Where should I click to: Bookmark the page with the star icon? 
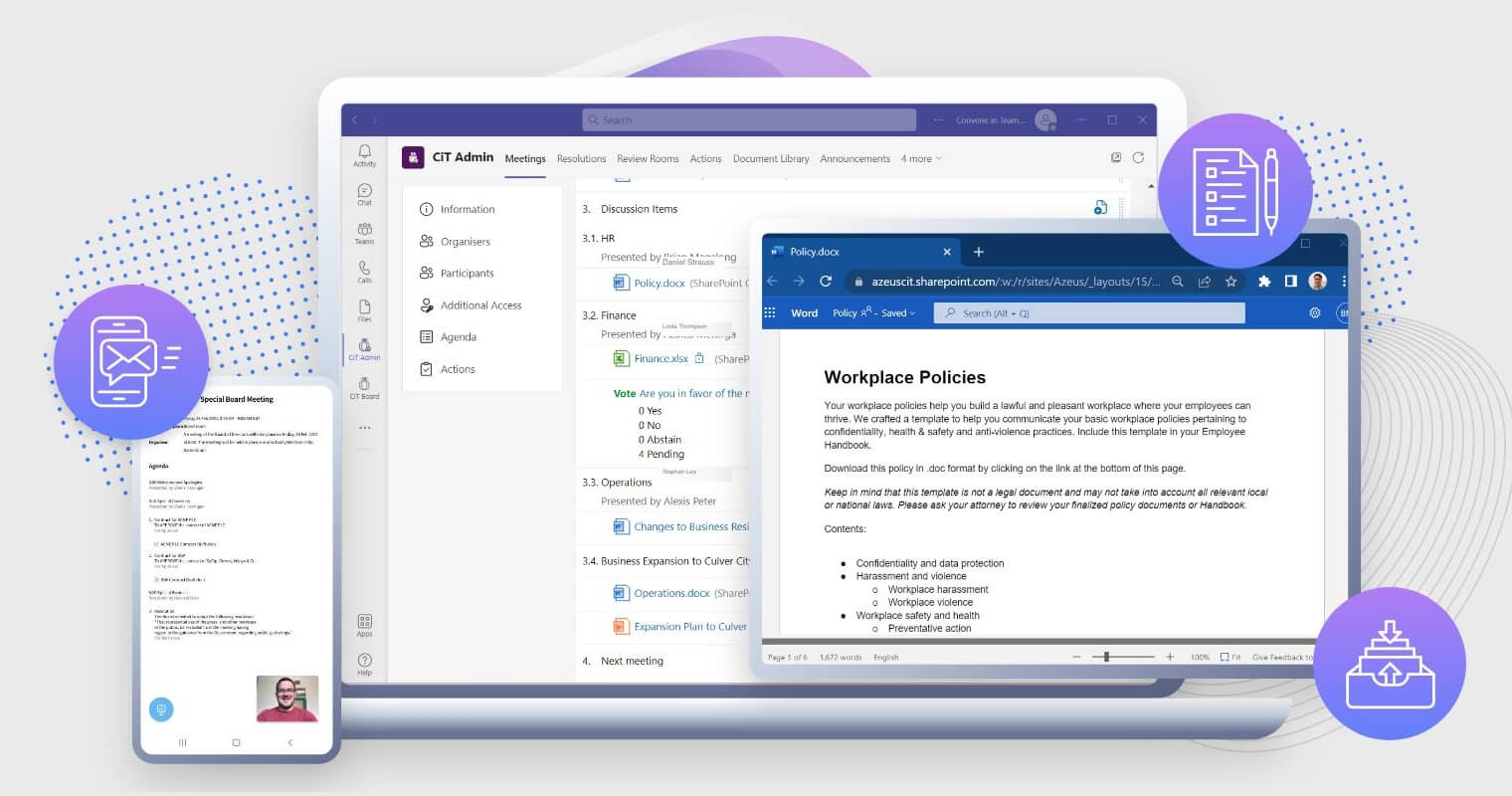coord(1230,282)
